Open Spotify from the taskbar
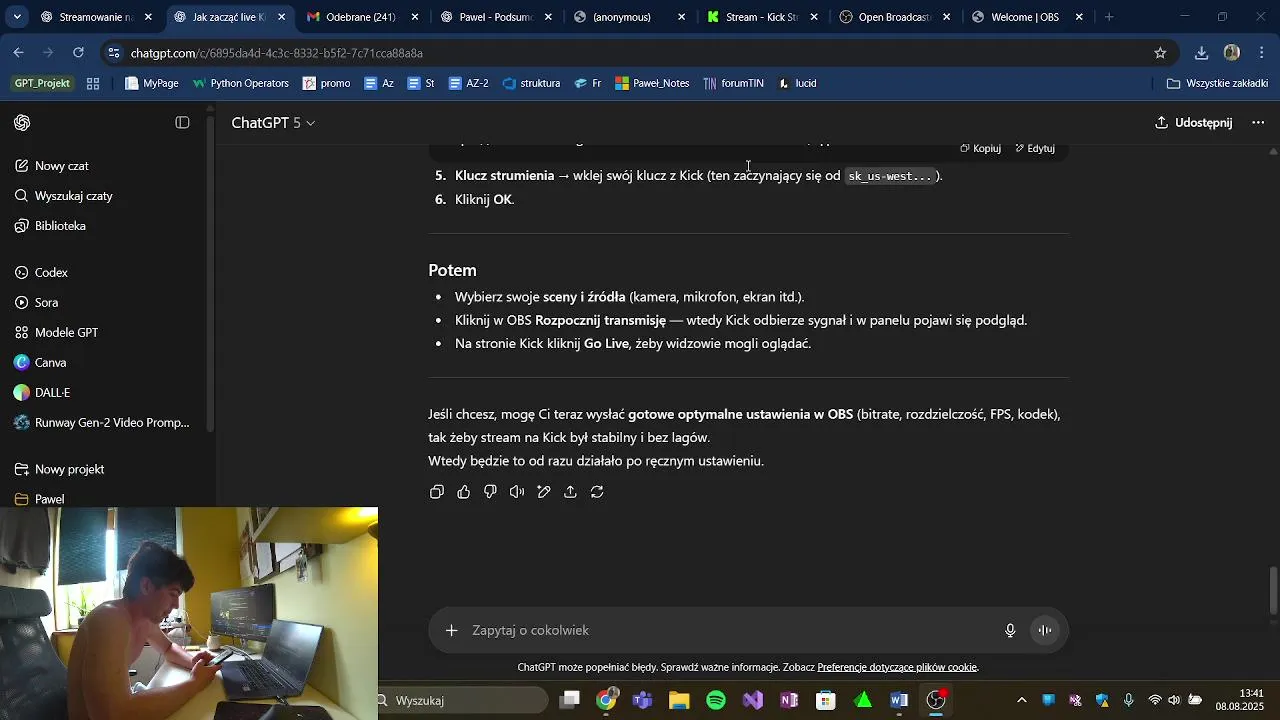The image size is (1280, 720). point(716,700)
